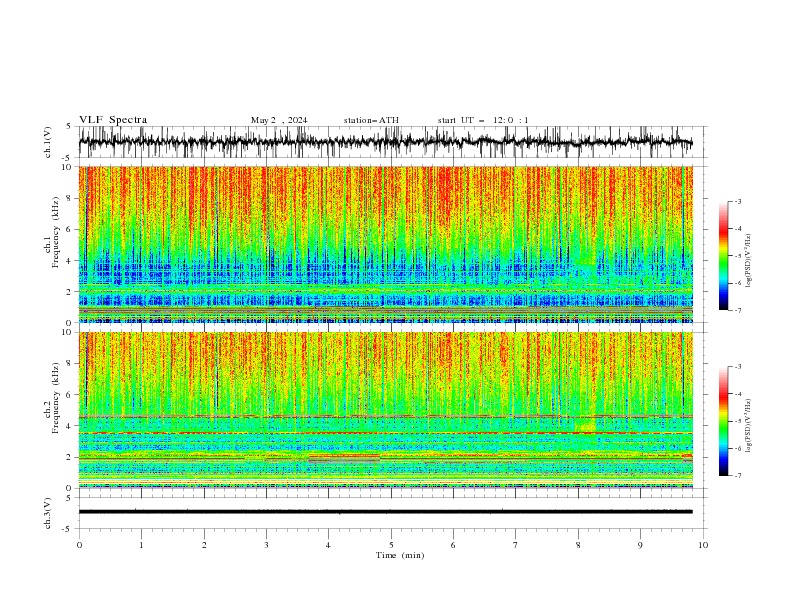The height and width of the screenshot is (612, 792).
Task: Click the "-3" tick on the ch.1 color bar
Action: click(x=737, y=201)
